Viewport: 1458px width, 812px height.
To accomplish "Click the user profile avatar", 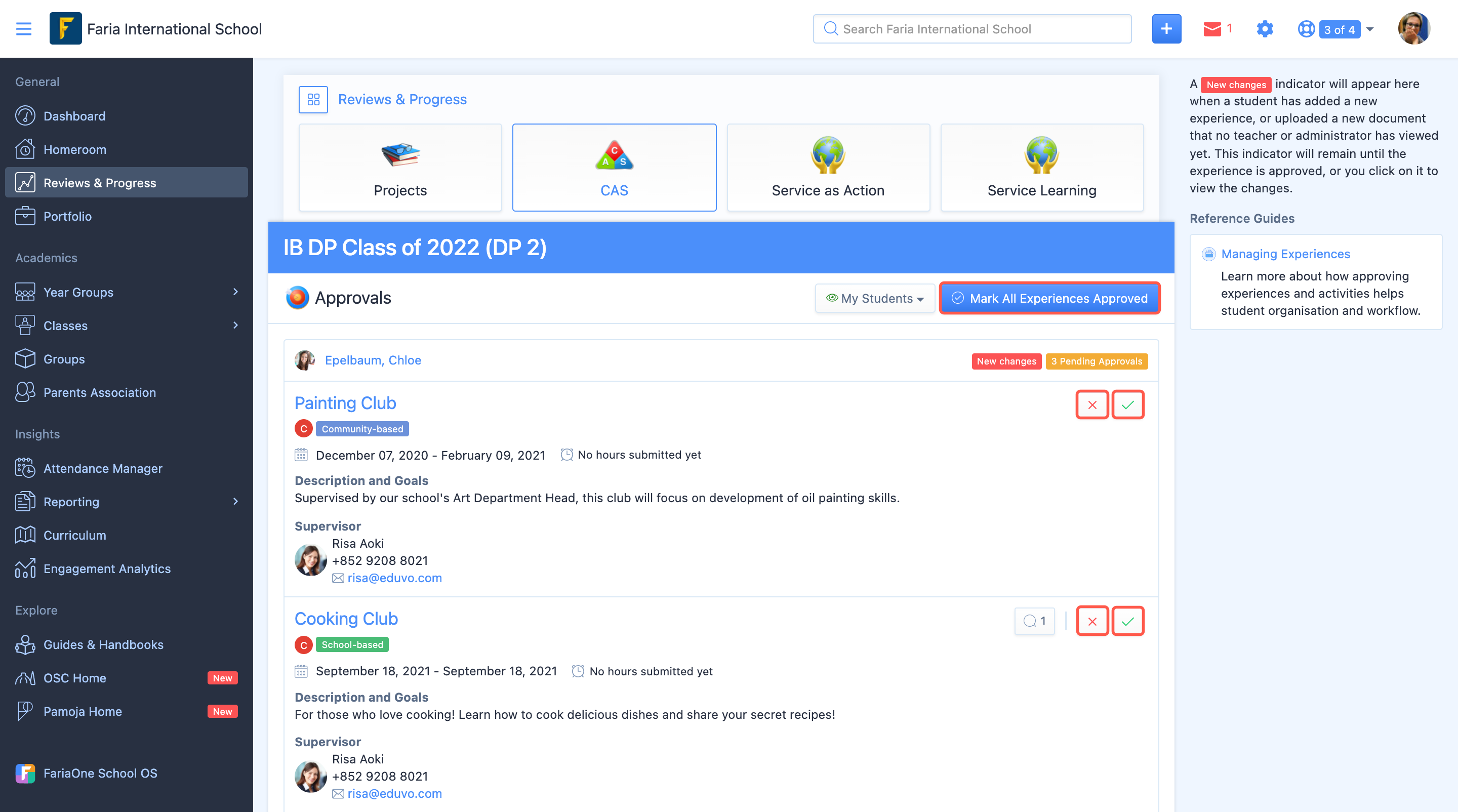I will click(1413, 28).
